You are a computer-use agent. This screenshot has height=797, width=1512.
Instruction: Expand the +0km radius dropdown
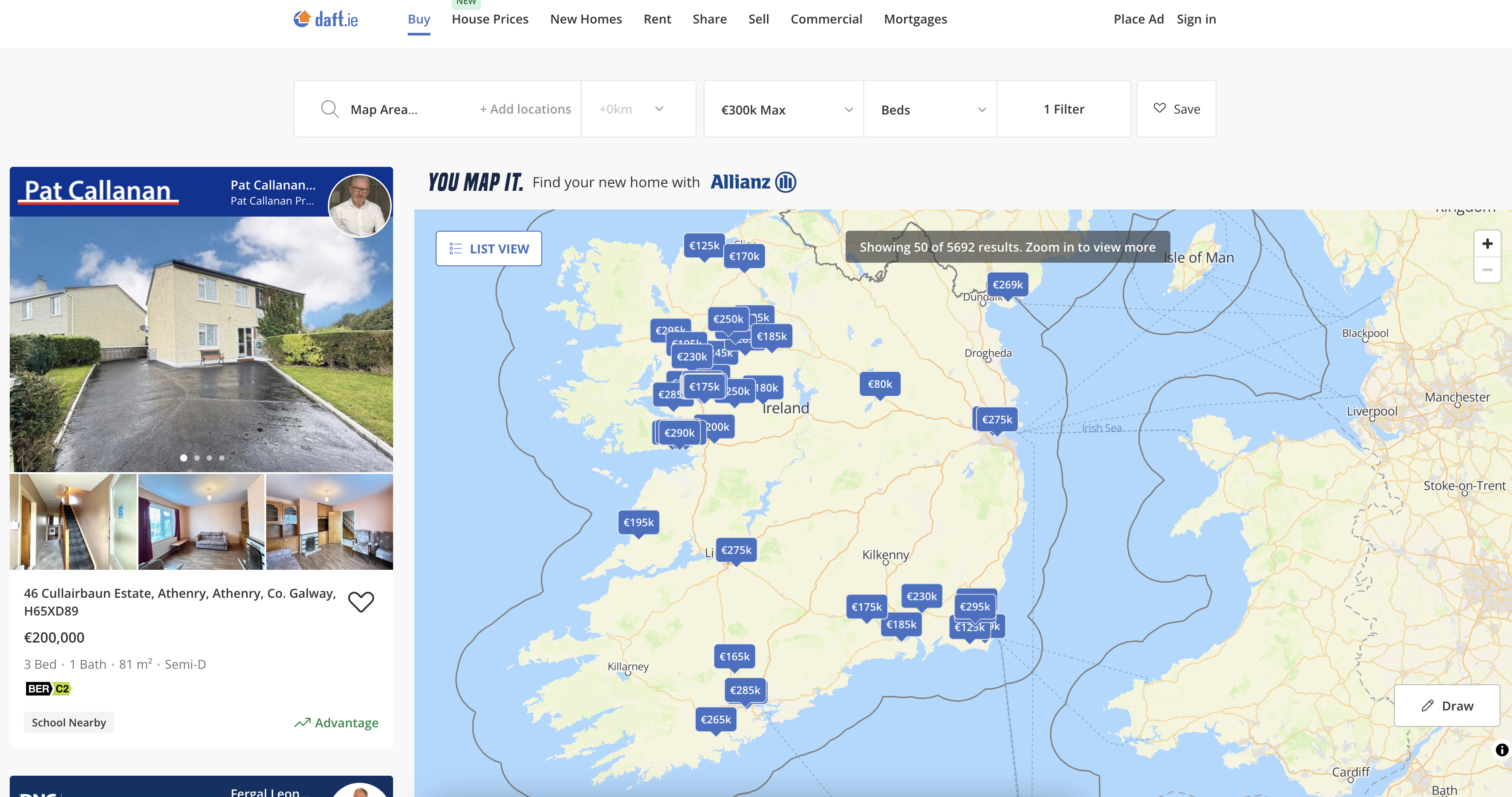pos(638,109)
